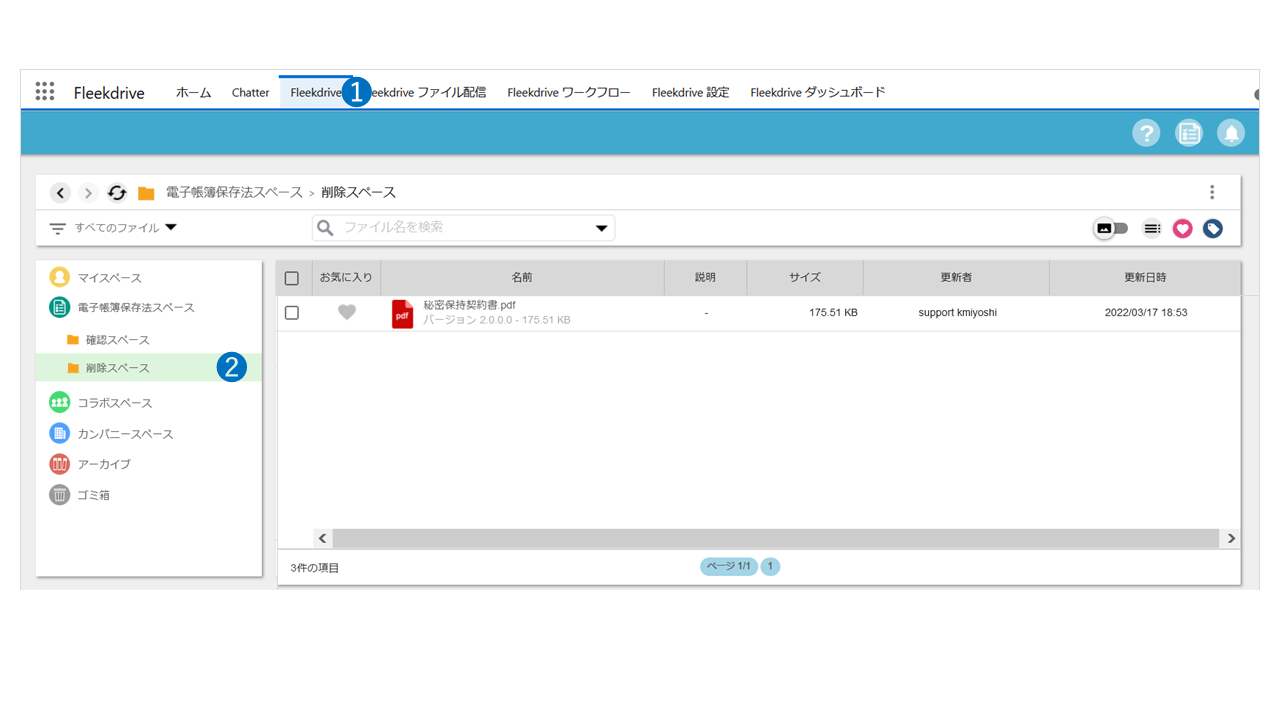
Task: Open the ホーム tab
Action: coord(193,92)
